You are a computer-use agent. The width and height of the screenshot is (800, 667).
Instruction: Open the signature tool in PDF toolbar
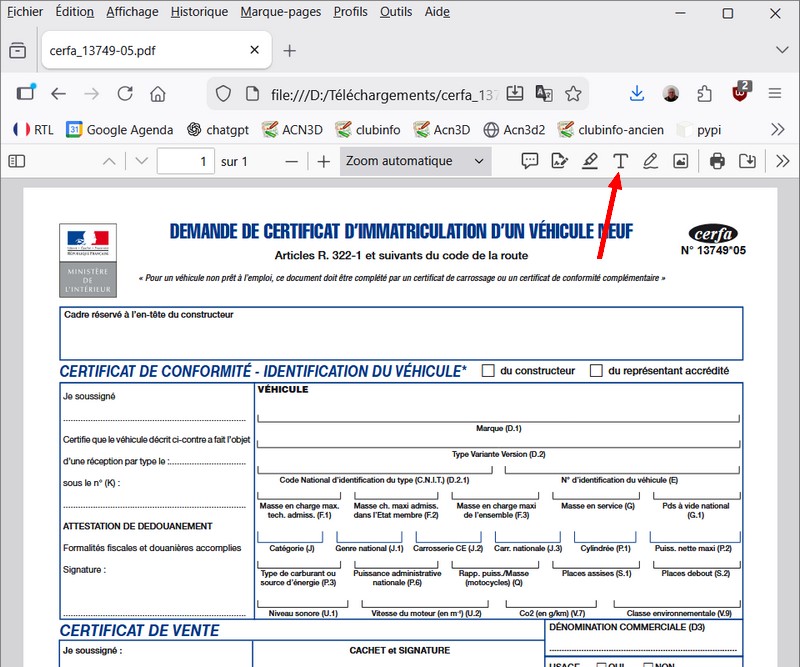[560, 161]
